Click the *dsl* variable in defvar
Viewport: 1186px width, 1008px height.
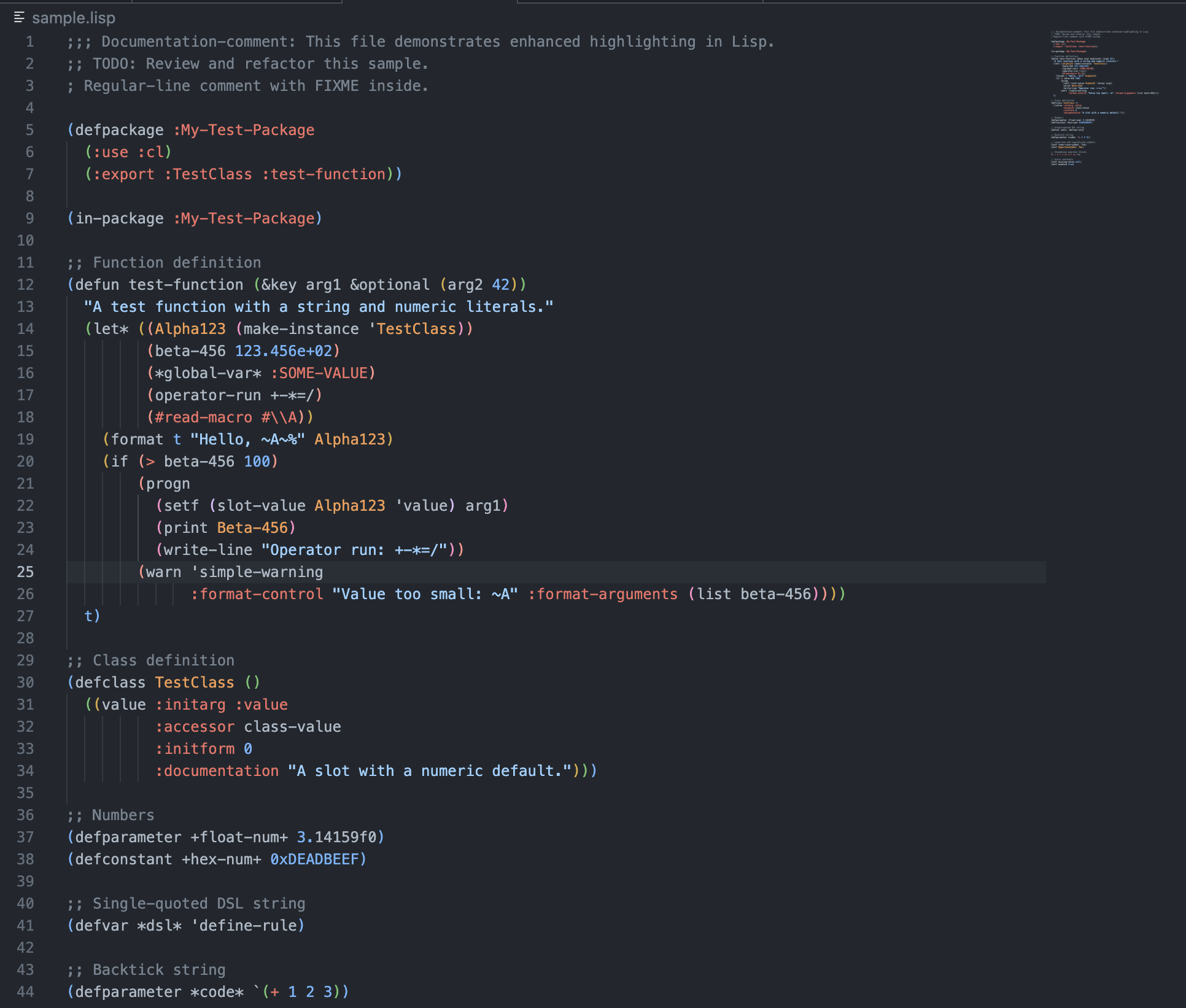[159, 926]
